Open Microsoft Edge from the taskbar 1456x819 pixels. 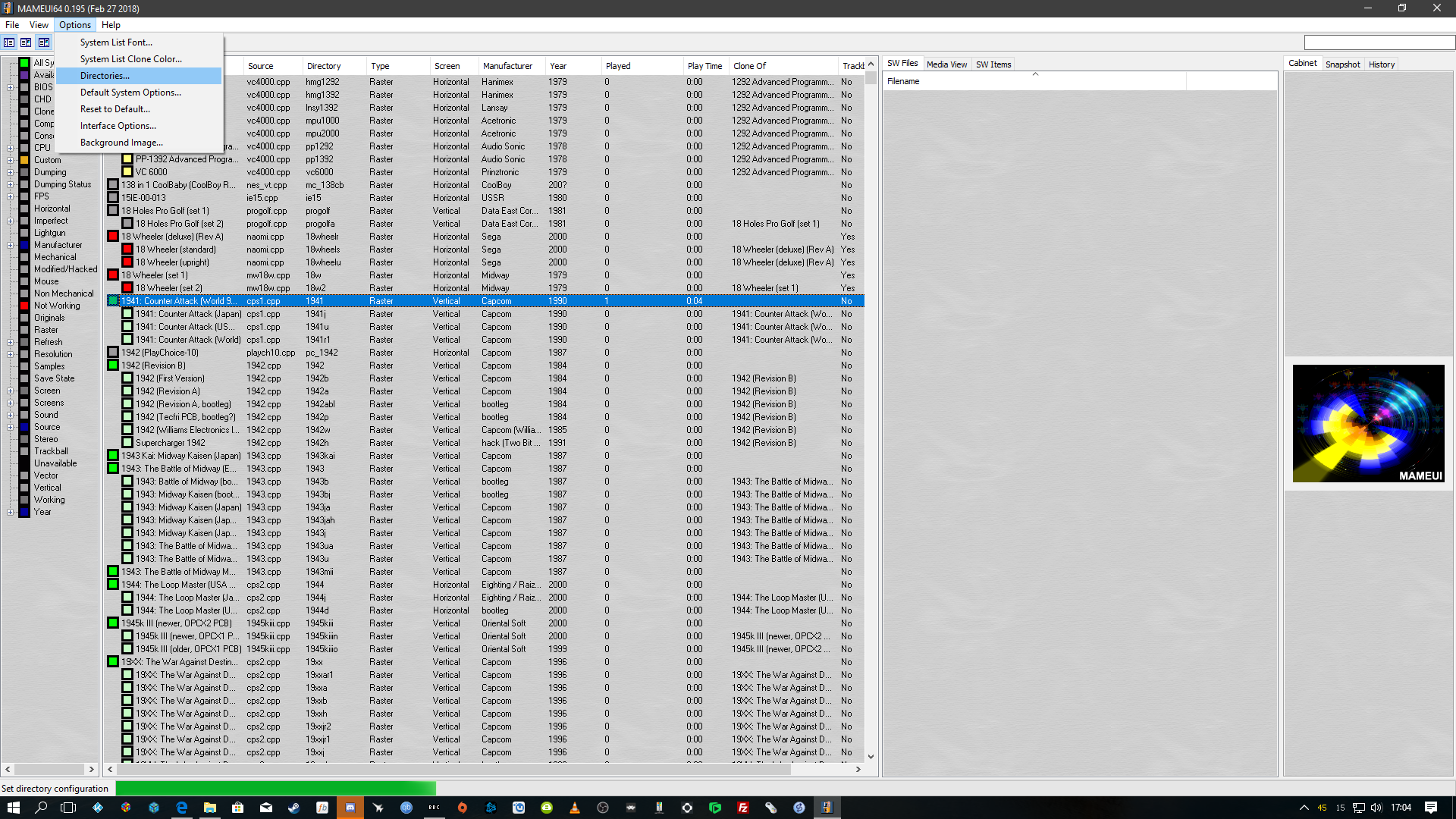(182, 808)
